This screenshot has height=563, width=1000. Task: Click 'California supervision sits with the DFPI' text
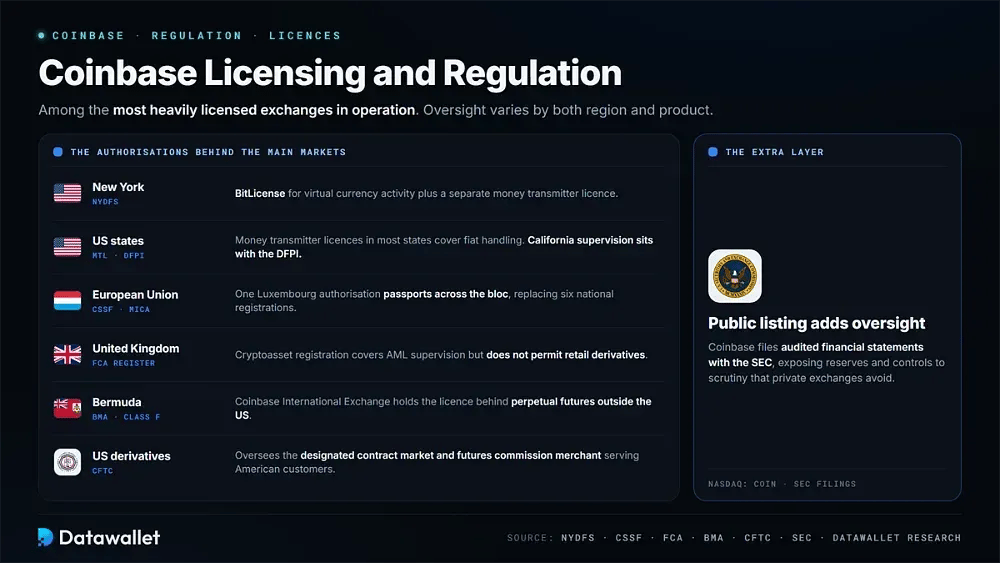[x=444, y=247]
